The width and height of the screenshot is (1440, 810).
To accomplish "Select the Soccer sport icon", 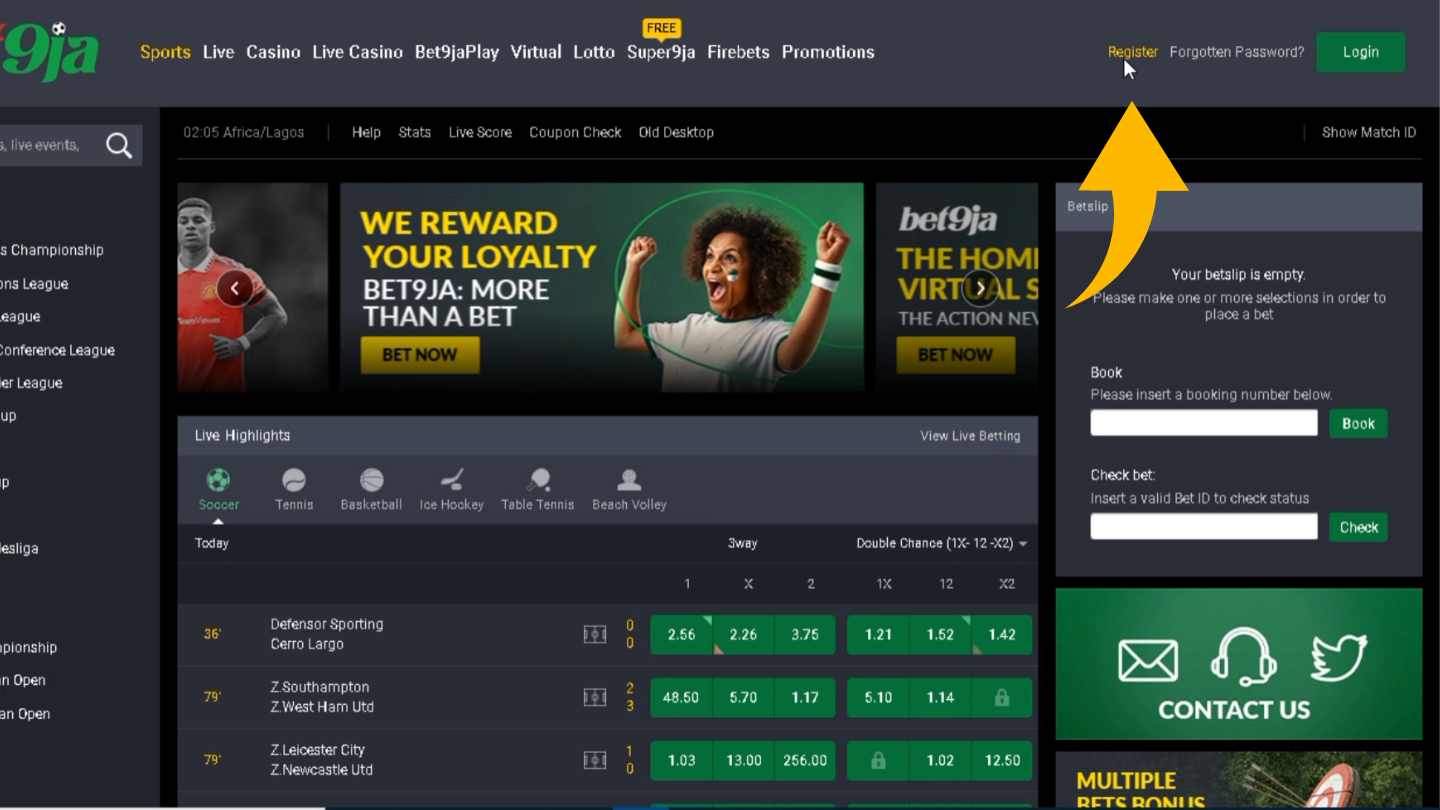I will [x=218, y=480].
